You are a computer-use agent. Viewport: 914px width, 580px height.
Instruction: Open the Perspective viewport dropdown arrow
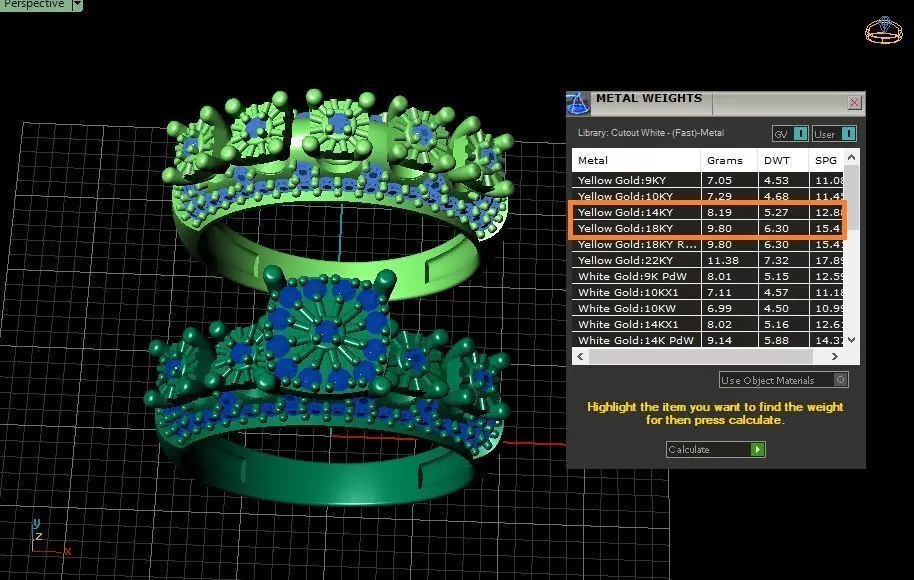(78, 5)
